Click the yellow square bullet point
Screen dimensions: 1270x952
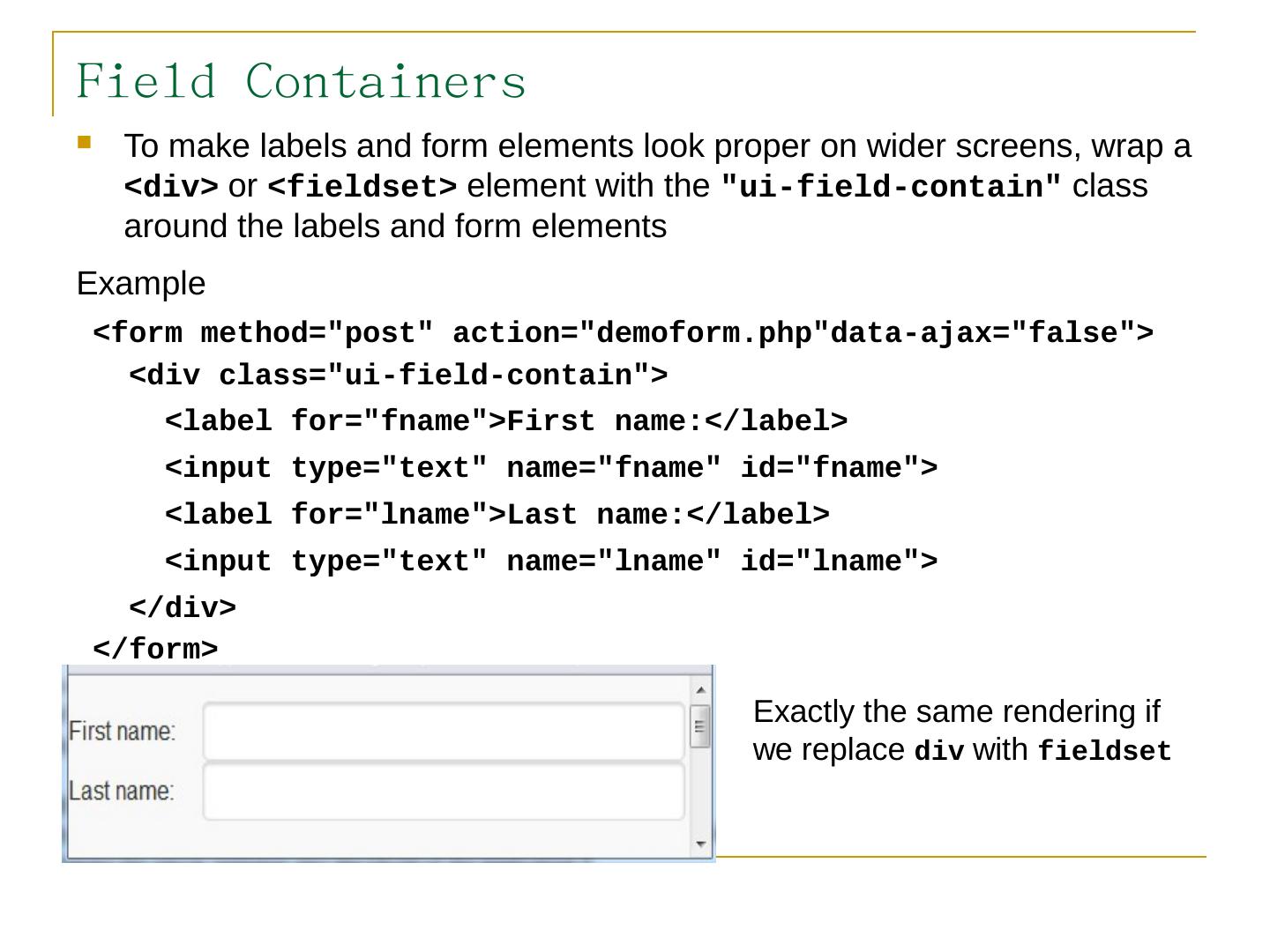pos(84,141)
